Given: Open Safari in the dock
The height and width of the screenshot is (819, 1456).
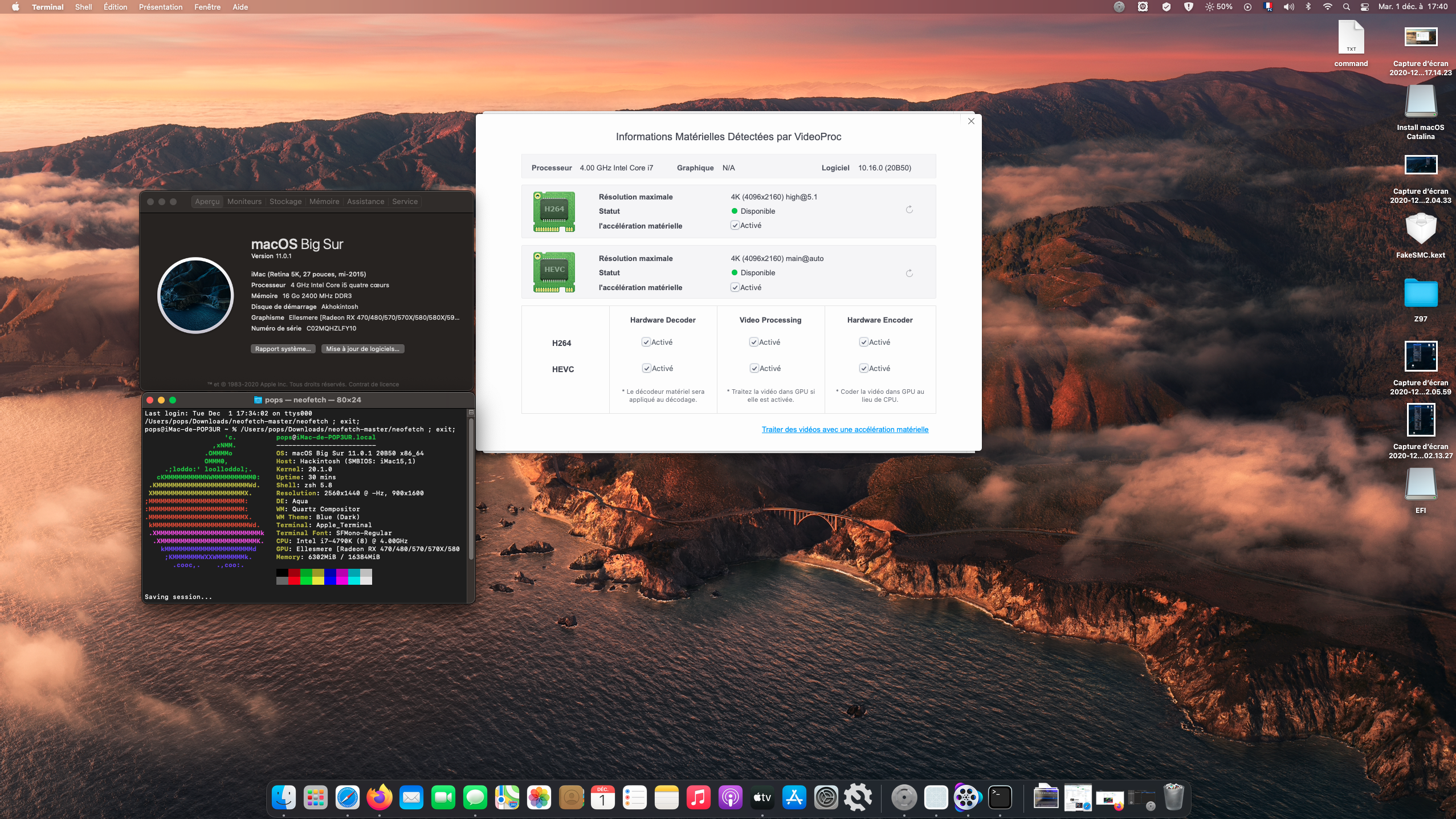Looking at the screenshot, I should point(348,797).
